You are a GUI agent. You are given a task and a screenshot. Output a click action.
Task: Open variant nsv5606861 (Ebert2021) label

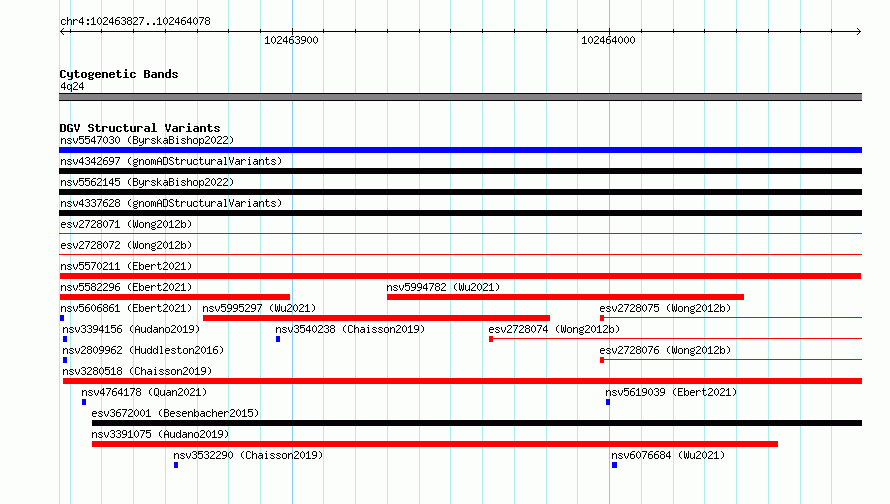click(x=126, y=308)
